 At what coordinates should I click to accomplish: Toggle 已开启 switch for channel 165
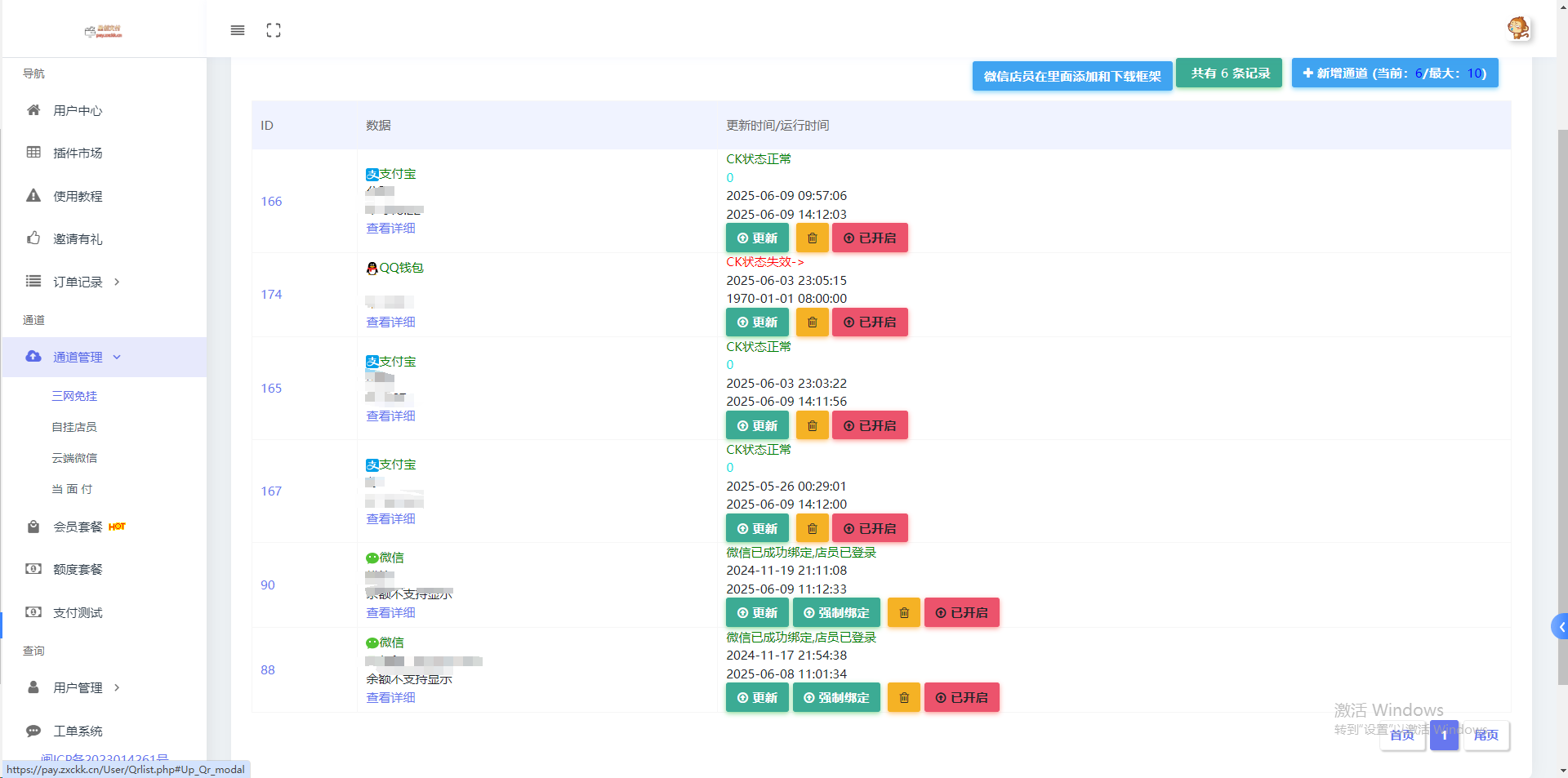[x=870, y=426]
